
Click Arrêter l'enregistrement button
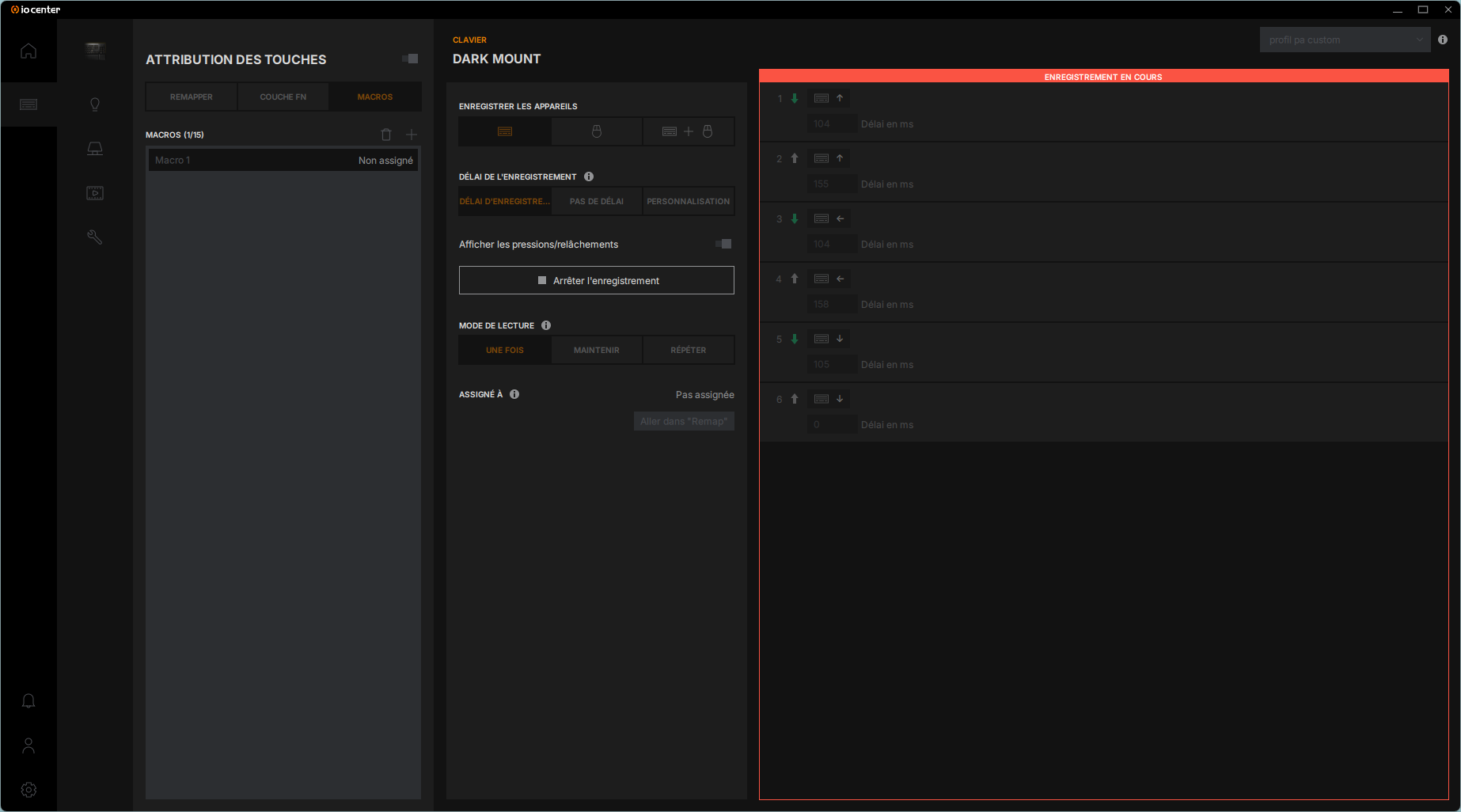click(x=597, y=280)
